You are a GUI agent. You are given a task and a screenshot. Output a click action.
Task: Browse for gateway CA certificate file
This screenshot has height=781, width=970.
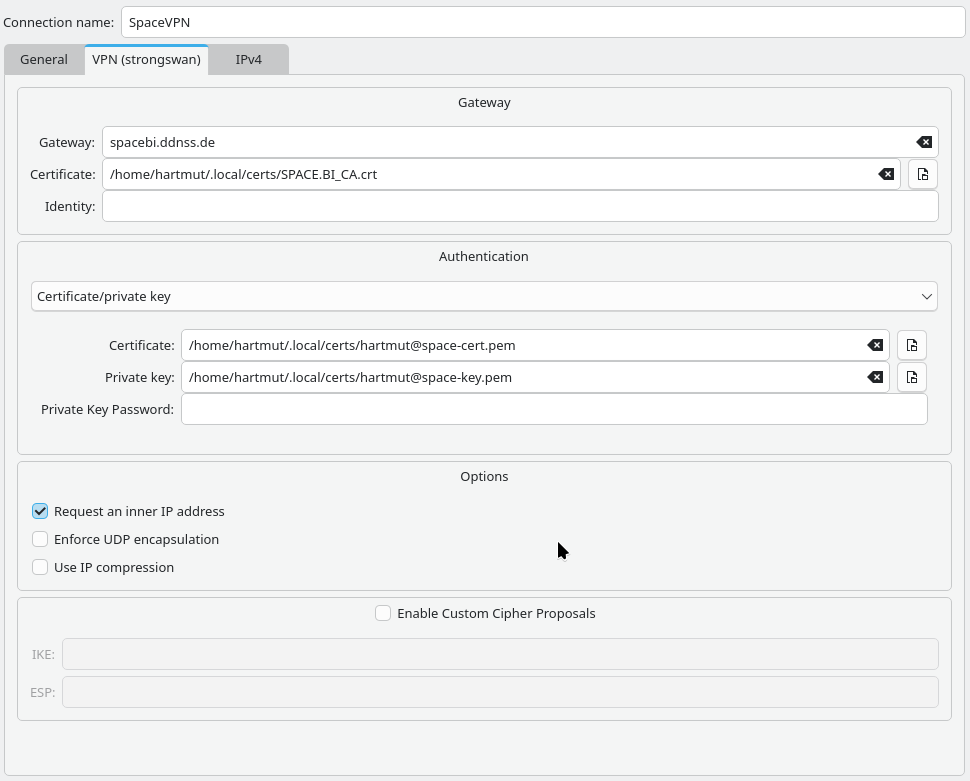click(922, 174)
